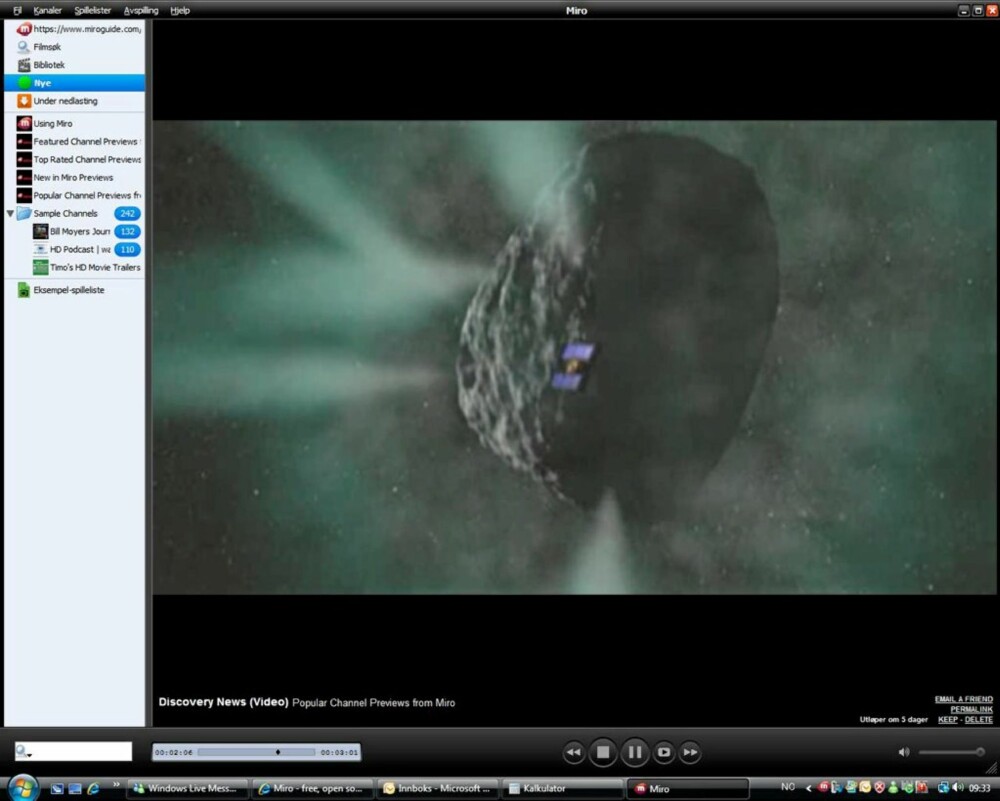Switch to Miro browser page taskbar button
This screenshot has height=801, width=1000.
point(312,789)
